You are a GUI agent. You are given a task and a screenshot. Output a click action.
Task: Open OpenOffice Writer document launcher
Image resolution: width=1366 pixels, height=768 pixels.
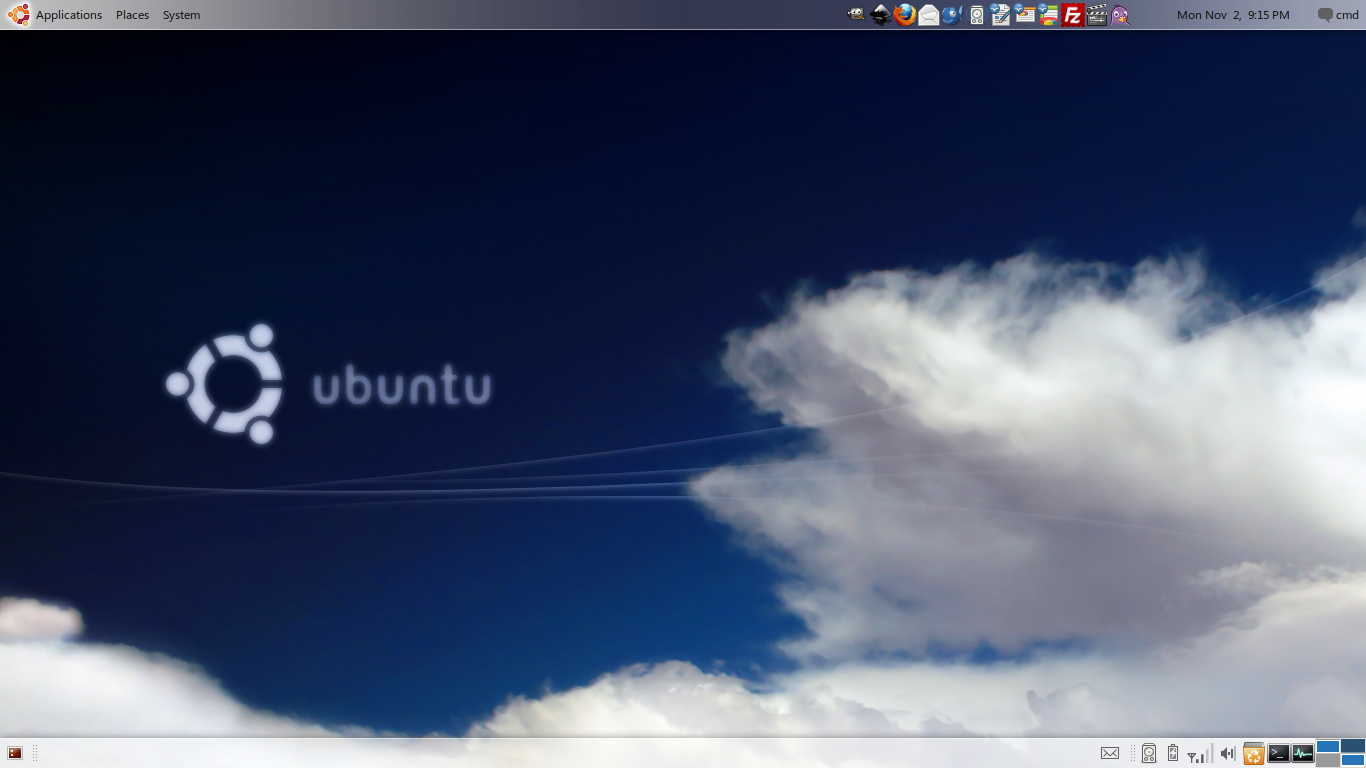pyautogui.click(x=1001, y=15)
